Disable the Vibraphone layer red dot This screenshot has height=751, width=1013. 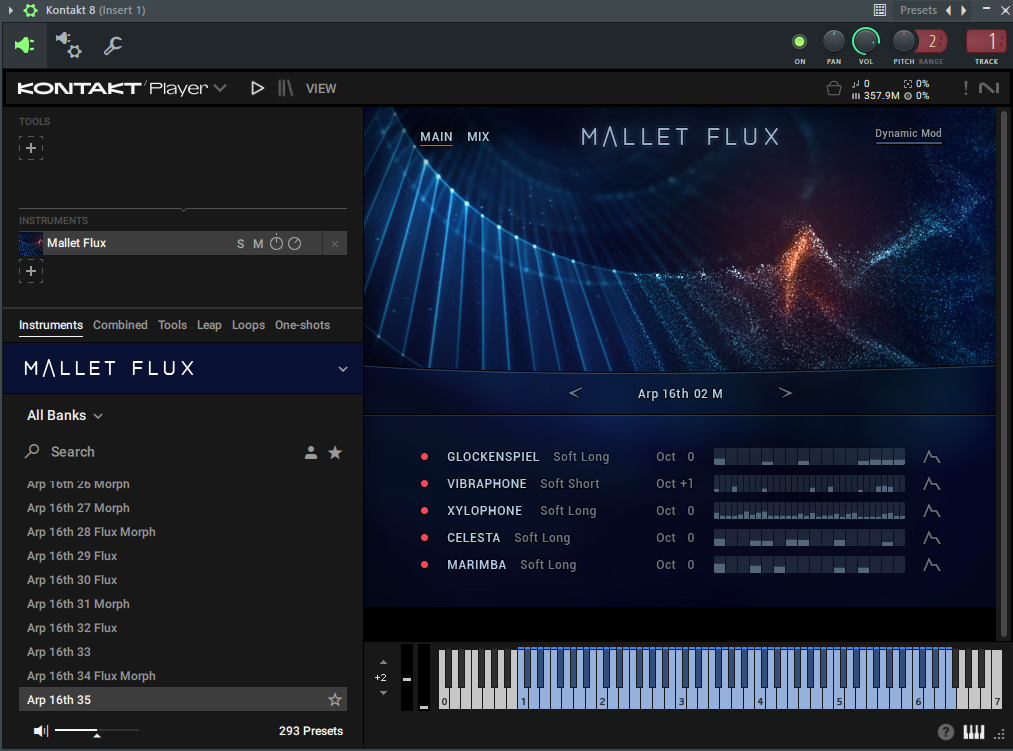click(x=424, y=484)
